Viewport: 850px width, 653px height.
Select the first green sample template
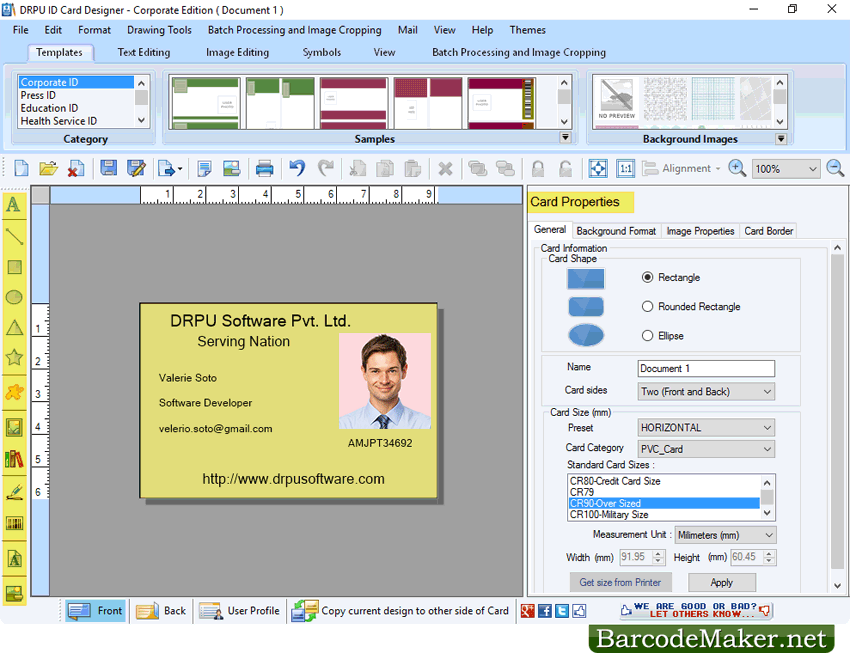click(206, 103)
